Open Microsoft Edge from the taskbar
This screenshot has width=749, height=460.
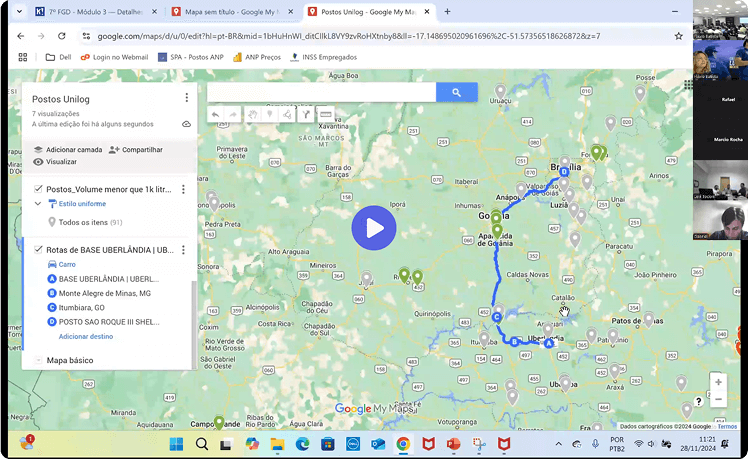(x=302, y=444)
